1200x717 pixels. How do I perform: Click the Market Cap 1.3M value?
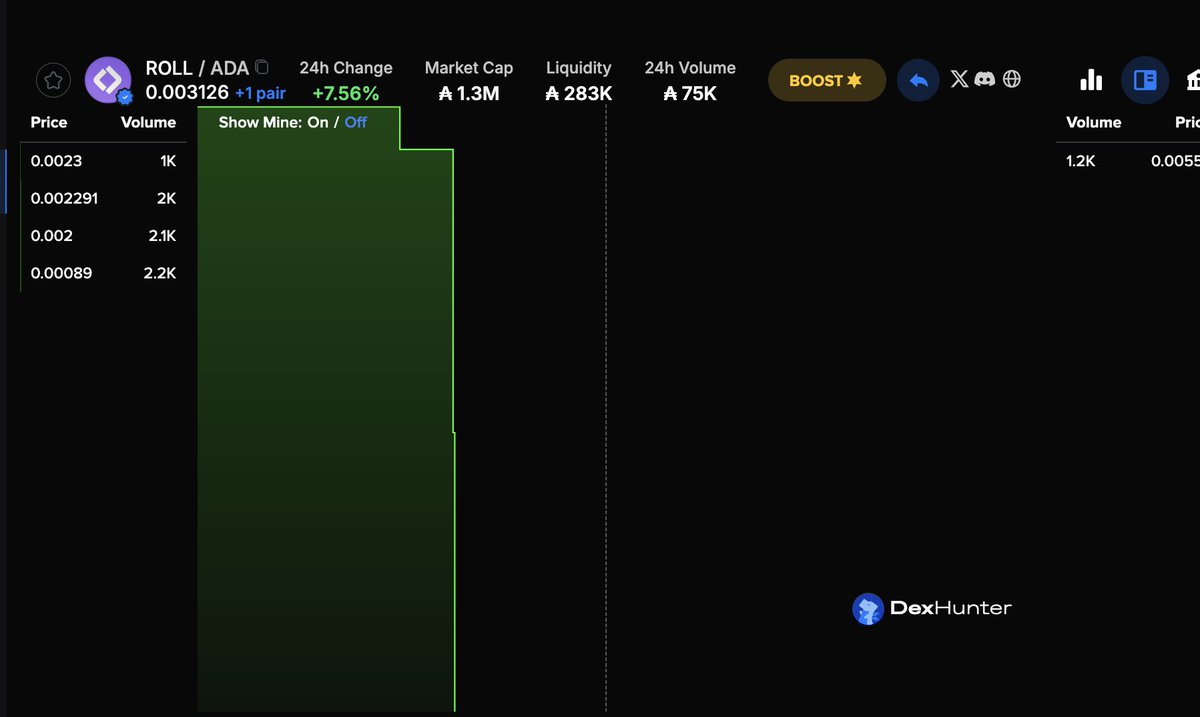coord(469,94)
